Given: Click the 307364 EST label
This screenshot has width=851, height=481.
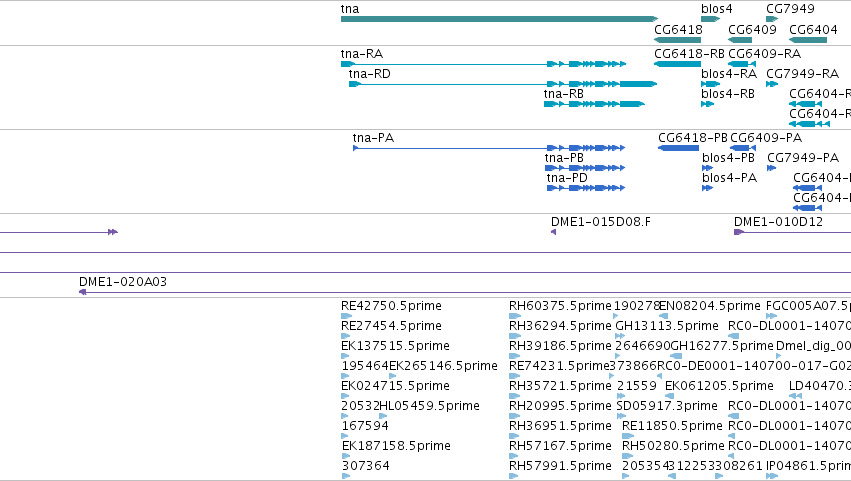Looking at the screenshot, I should click(x=366, y=466).
